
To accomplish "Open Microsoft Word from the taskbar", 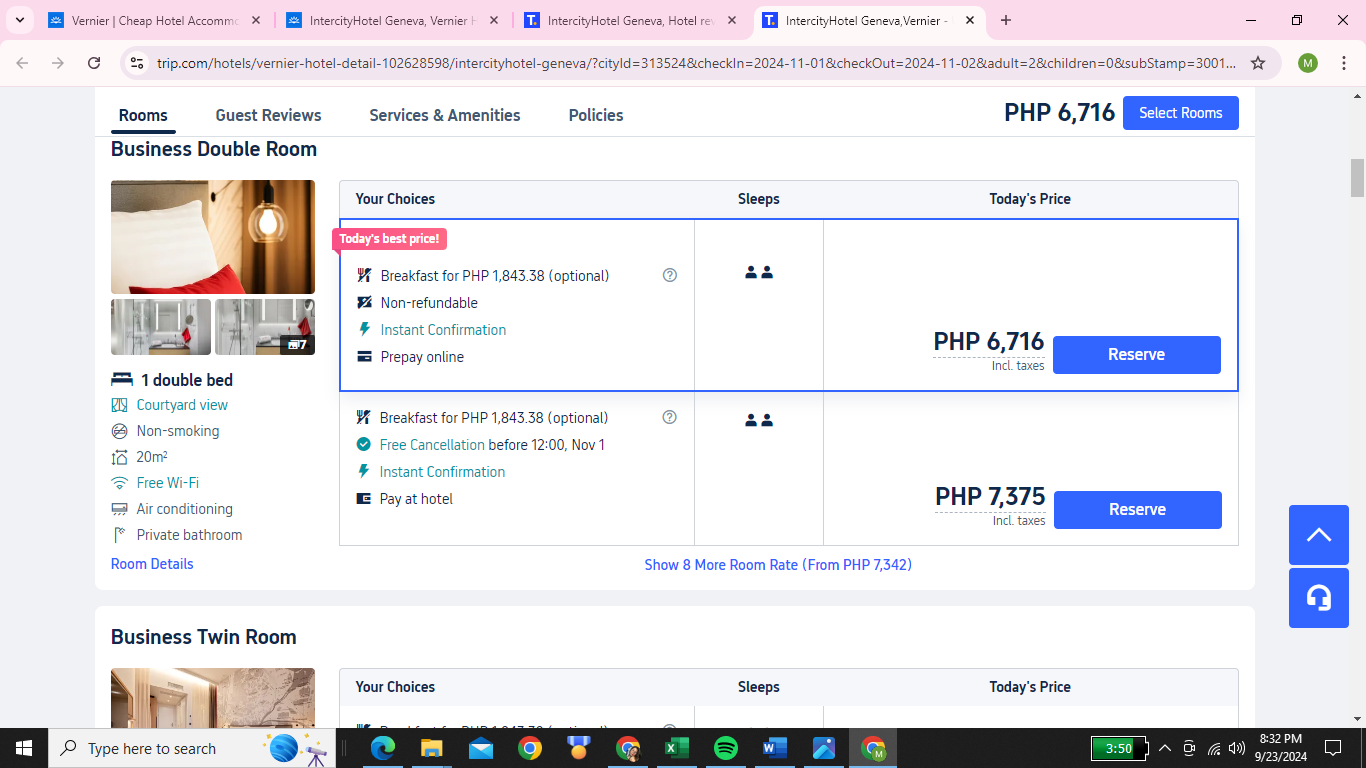I will pyautogui.click(x=775, y=748).
